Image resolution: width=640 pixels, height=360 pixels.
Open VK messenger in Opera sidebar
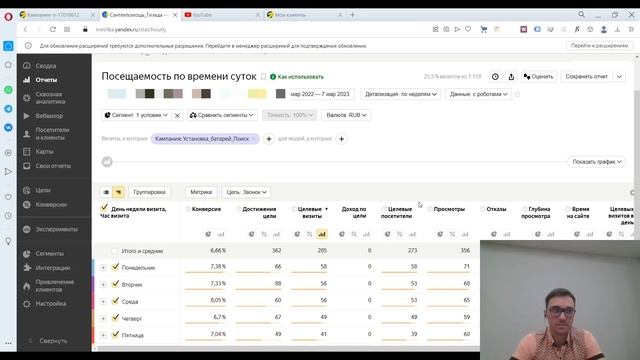pos(8,127)
